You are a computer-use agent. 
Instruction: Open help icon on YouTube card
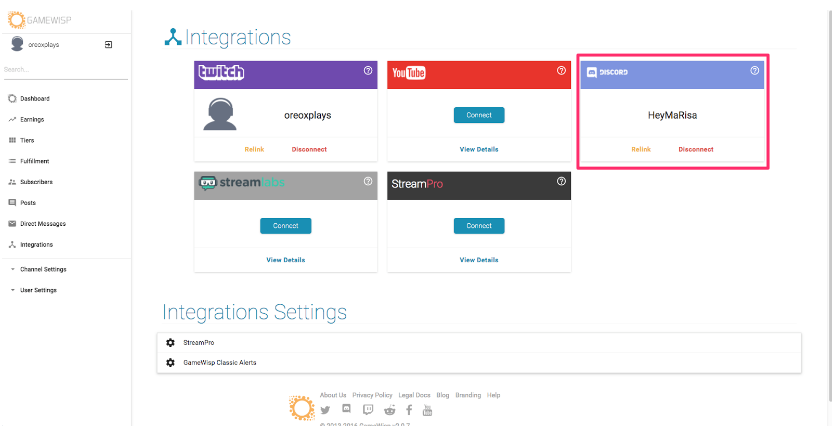(x=561, y=71)
